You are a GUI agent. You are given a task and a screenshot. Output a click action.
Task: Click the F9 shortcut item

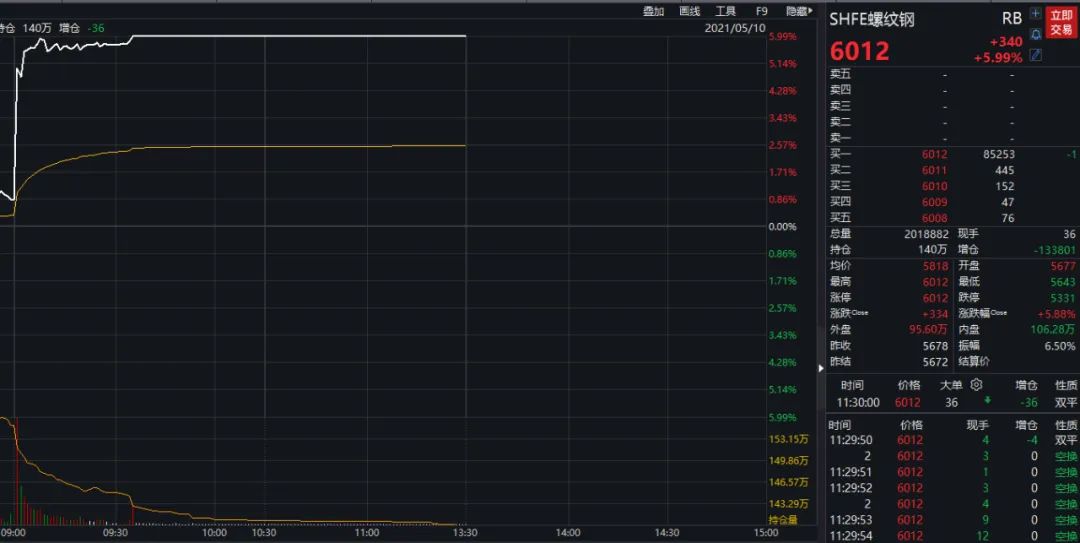(x=762, y=11)
